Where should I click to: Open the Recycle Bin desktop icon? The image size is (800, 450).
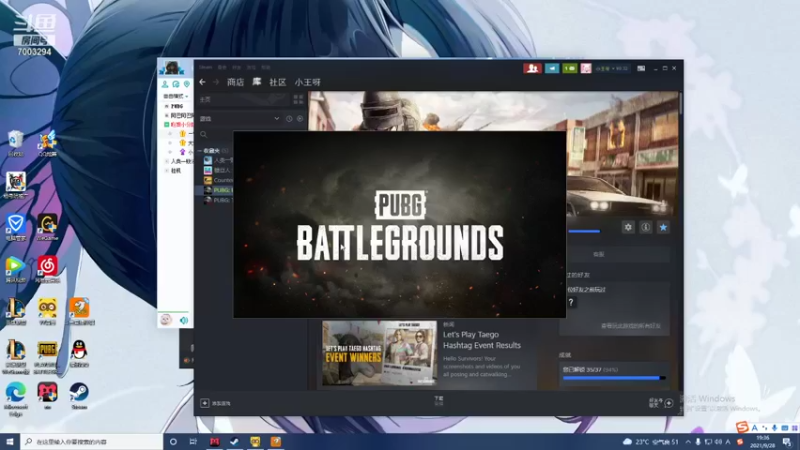(15, 143)
